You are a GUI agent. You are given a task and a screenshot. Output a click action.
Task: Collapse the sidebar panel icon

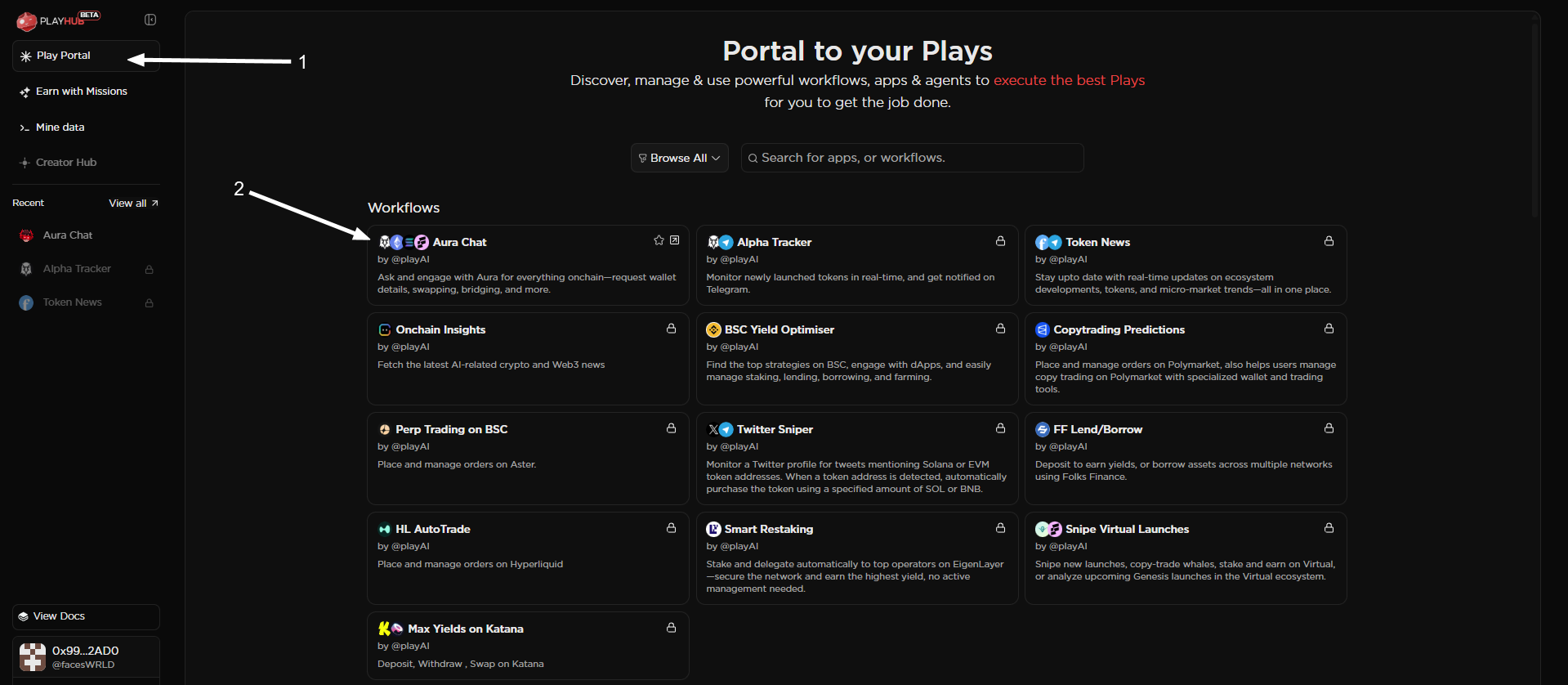(x=150, y=20)
